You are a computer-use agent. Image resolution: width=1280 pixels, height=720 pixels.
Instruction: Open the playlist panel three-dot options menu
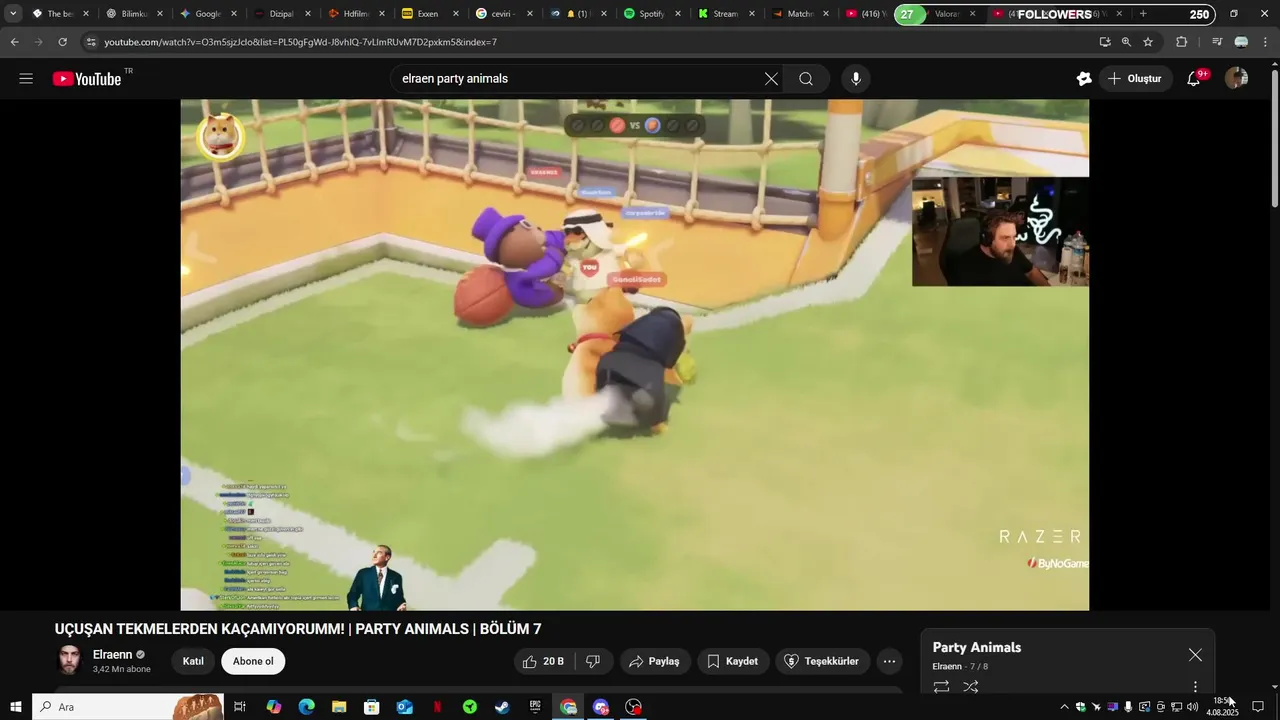(x=1195, y=687)
